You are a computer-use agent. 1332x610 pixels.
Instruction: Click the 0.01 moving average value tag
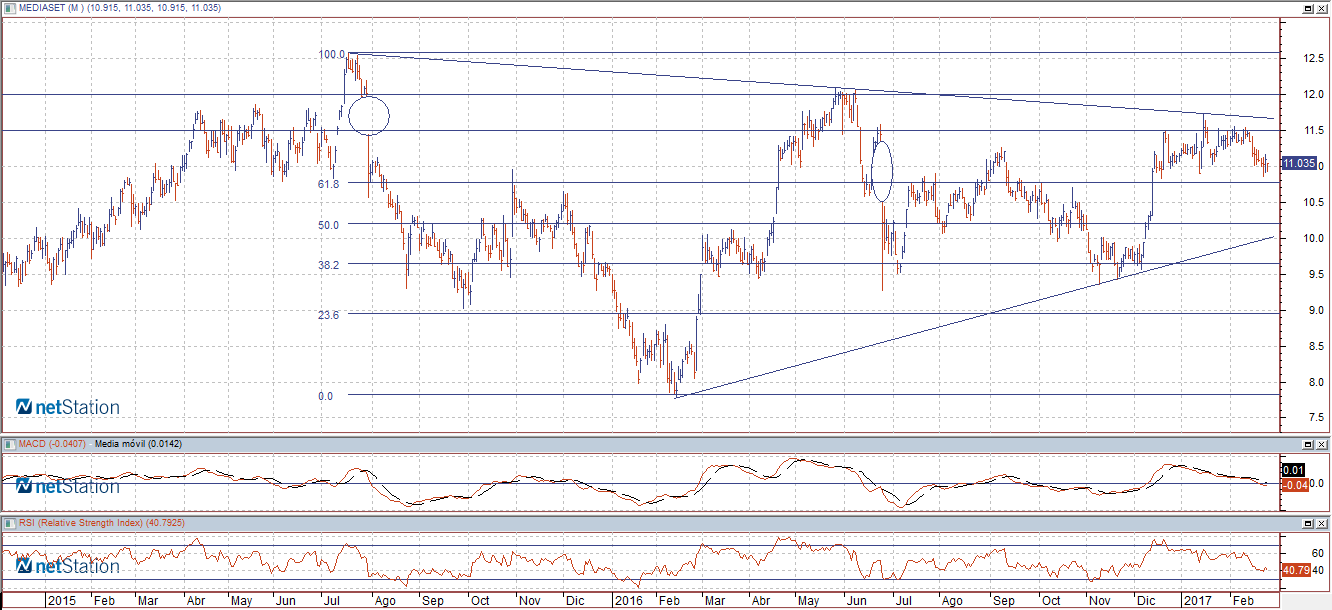coord(1295,469)
